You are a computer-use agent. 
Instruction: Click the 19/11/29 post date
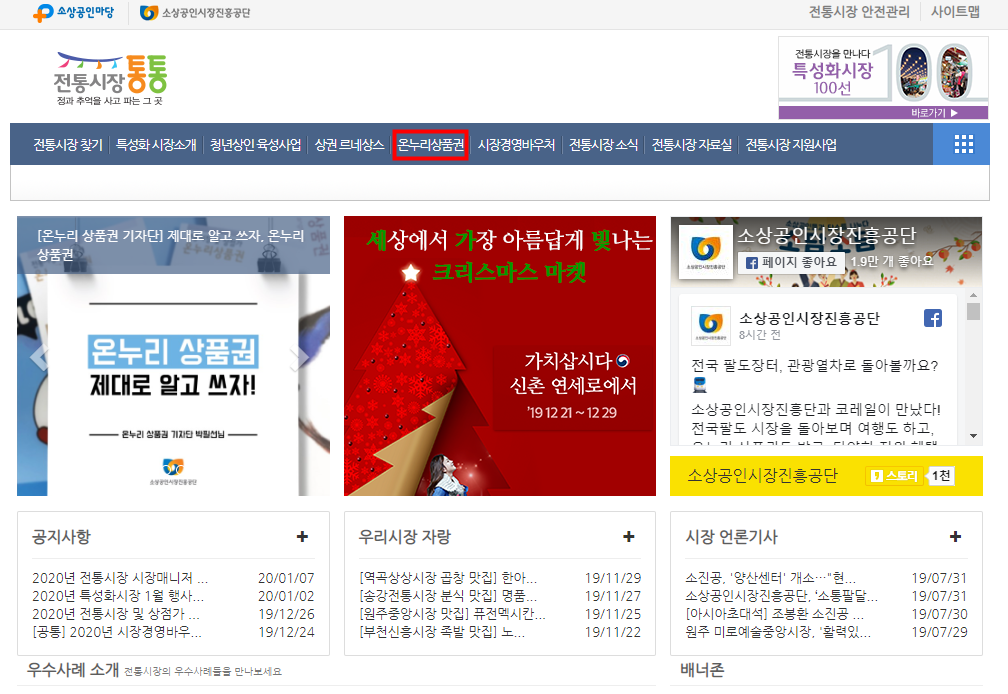tap(613, 578)
